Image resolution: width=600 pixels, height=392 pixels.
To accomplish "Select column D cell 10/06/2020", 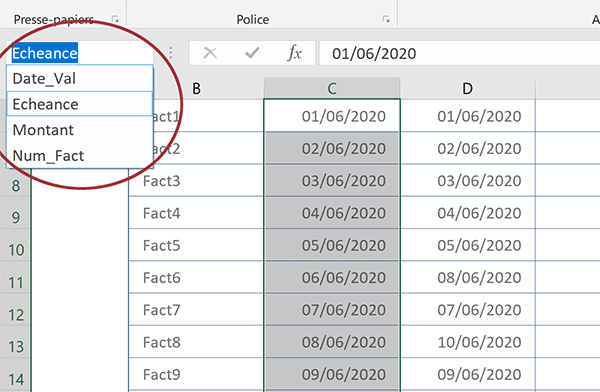I will point(468,342).
